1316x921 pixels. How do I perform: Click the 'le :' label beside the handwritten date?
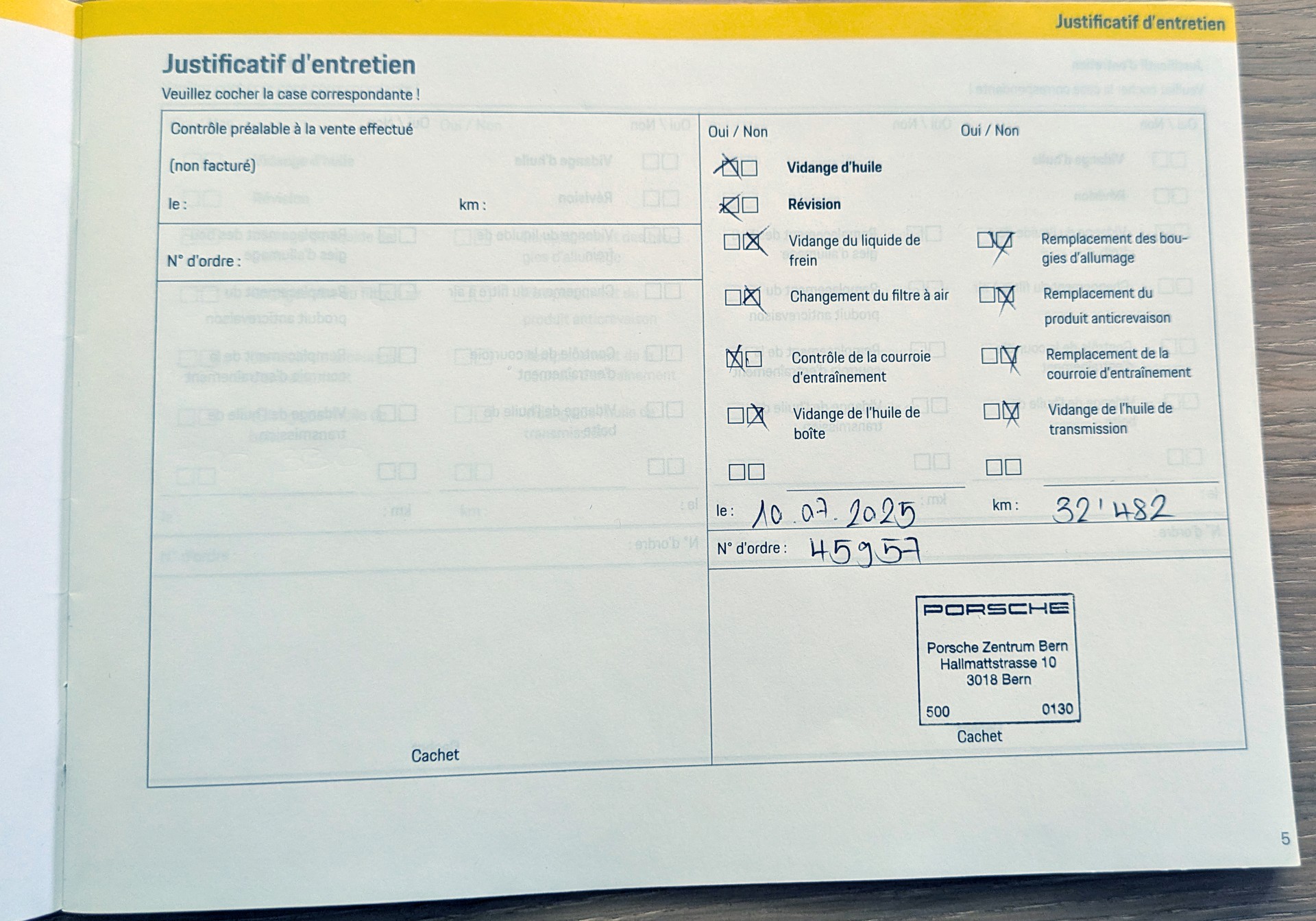pos(725,511)
